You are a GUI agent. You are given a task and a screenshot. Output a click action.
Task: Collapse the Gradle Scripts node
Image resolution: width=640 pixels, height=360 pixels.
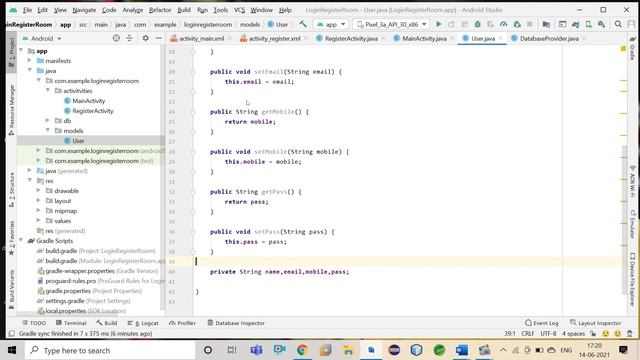(20, 240)
